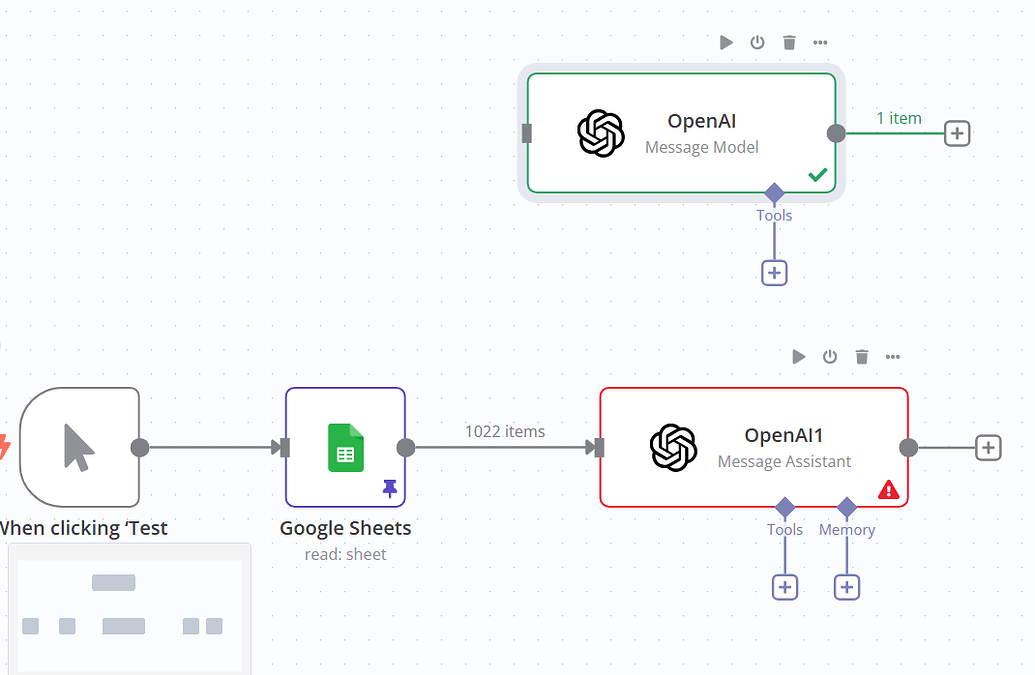Viewport: 1035px width, 675px height.
Task: Add a tool under OpenAI Message Model
Action: tap(774, 273)
